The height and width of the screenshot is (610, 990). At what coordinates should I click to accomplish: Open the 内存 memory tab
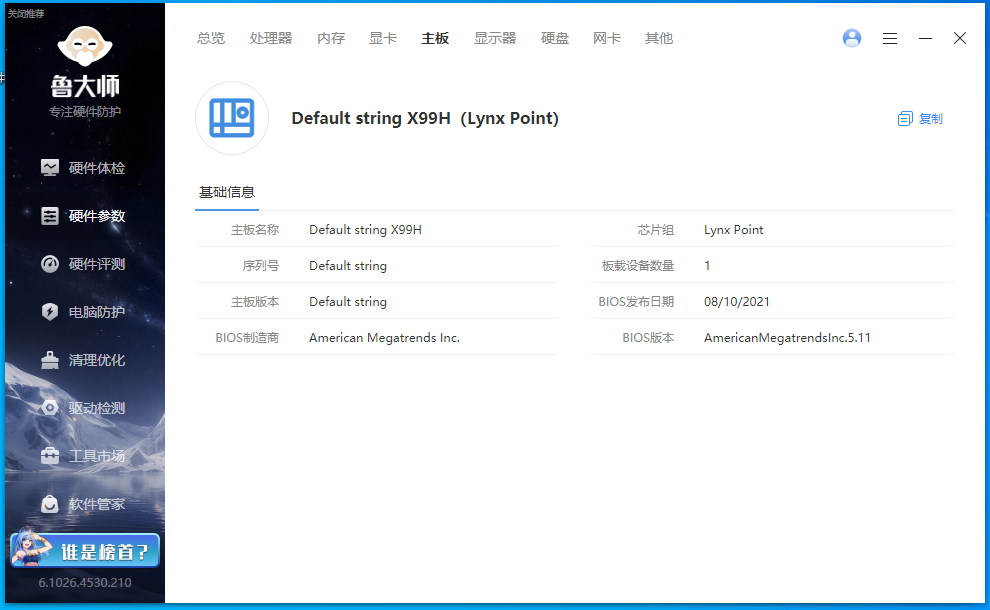point(331,38)
